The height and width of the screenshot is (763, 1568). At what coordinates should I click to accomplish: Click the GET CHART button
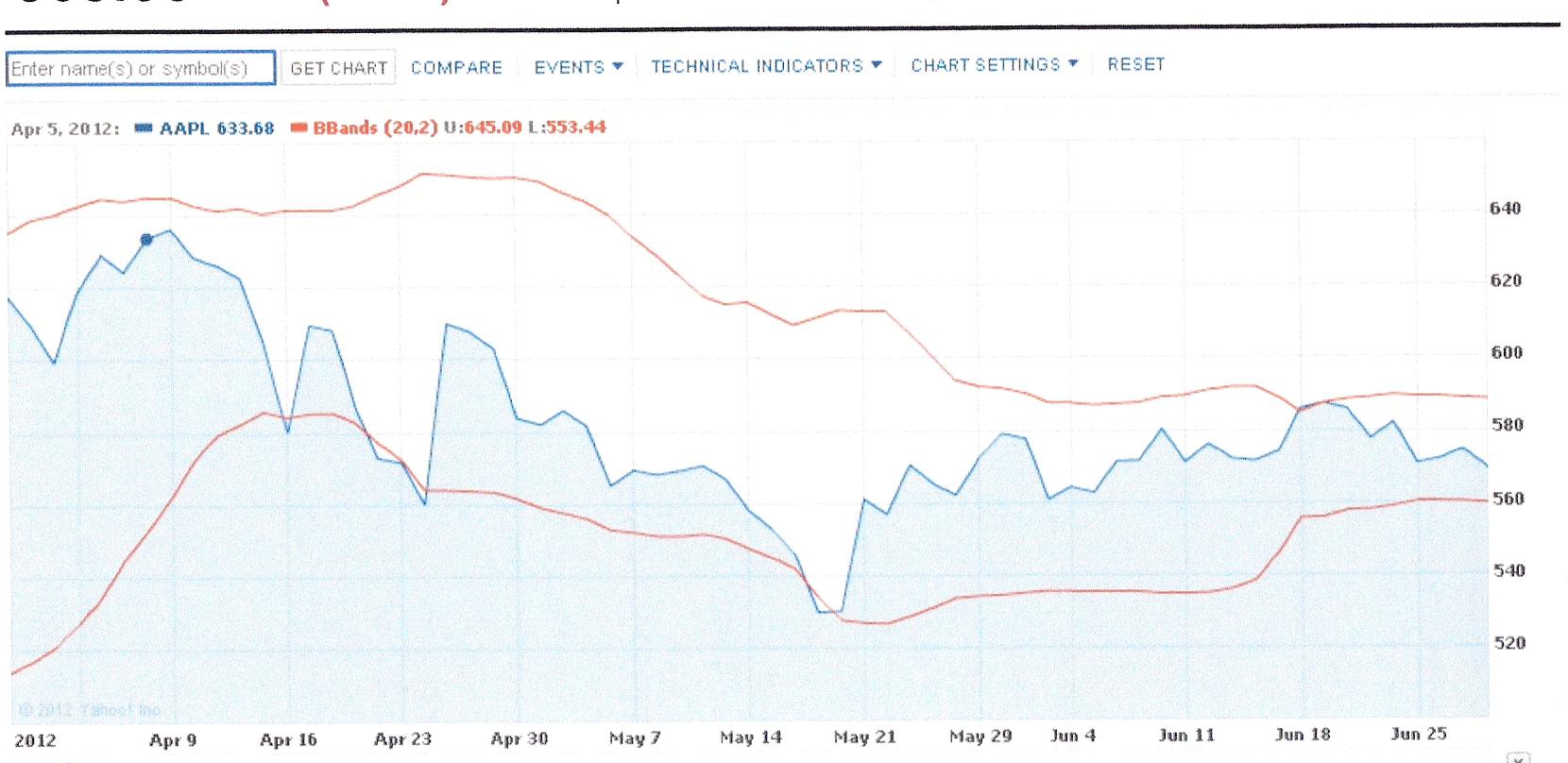pos(338,68)
